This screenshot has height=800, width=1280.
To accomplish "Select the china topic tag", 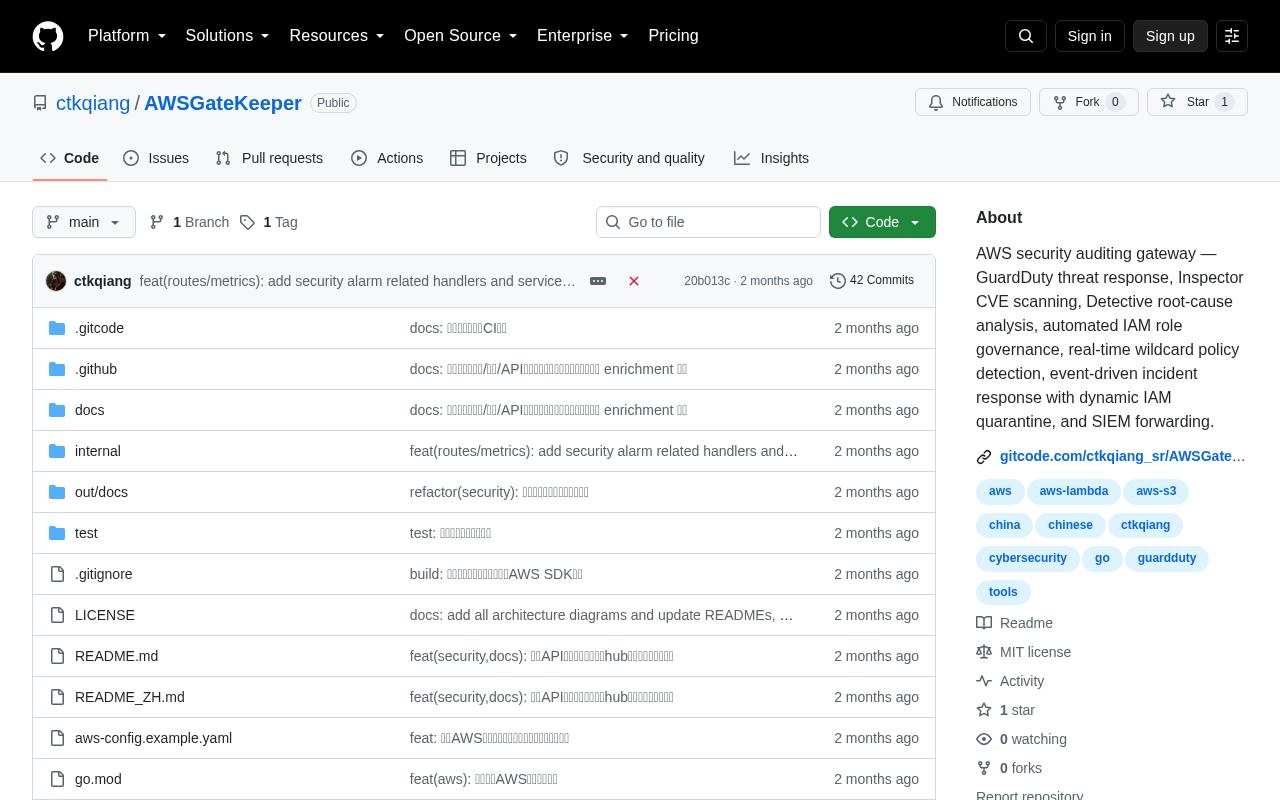I will pyautogui.click(x=1004, y=526).
